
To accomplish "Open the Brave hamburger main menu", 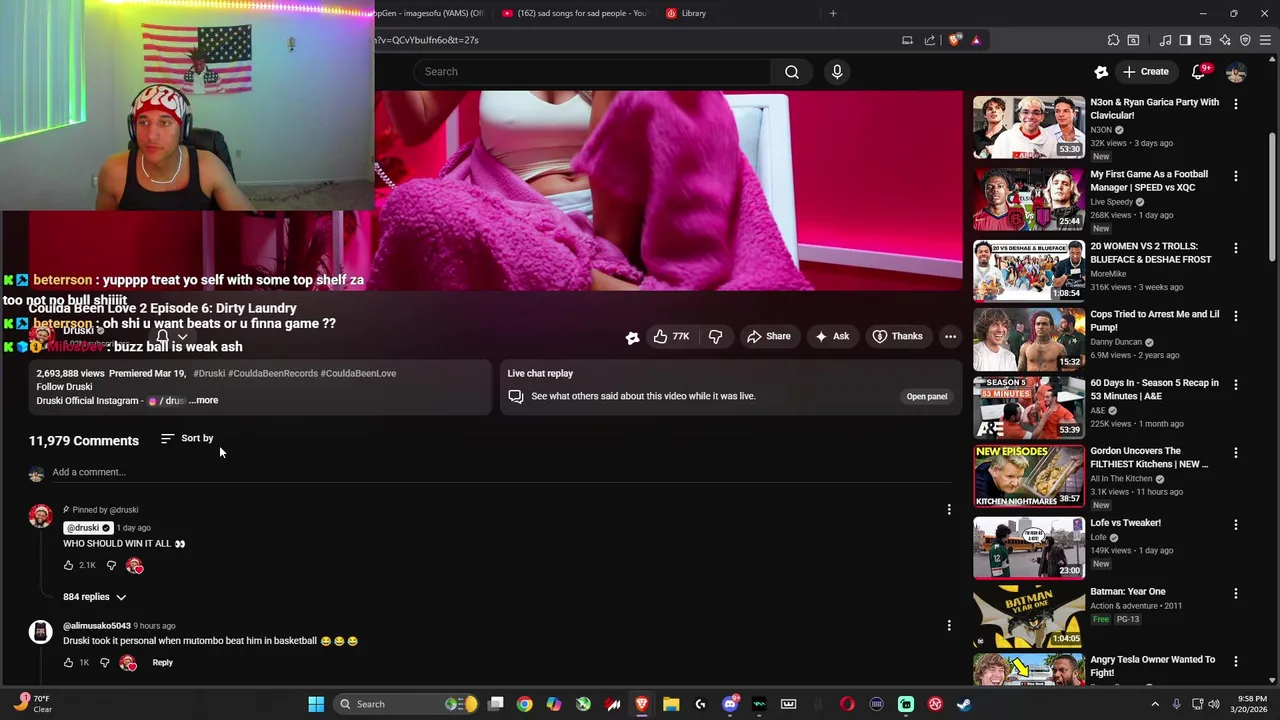I will [x=1265, y=40].
